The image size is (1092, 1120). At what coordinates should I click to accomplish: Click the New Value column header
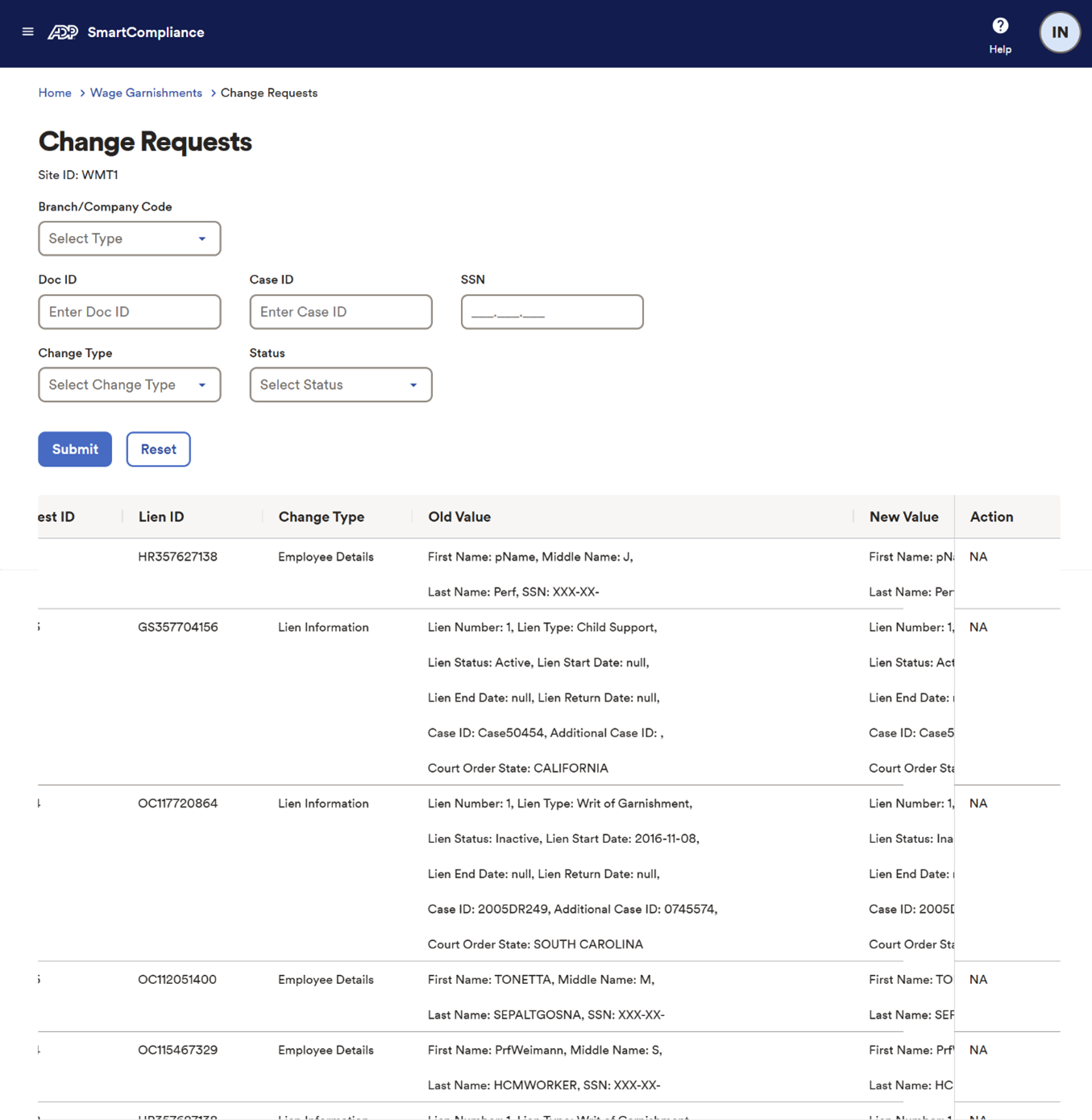903,517
